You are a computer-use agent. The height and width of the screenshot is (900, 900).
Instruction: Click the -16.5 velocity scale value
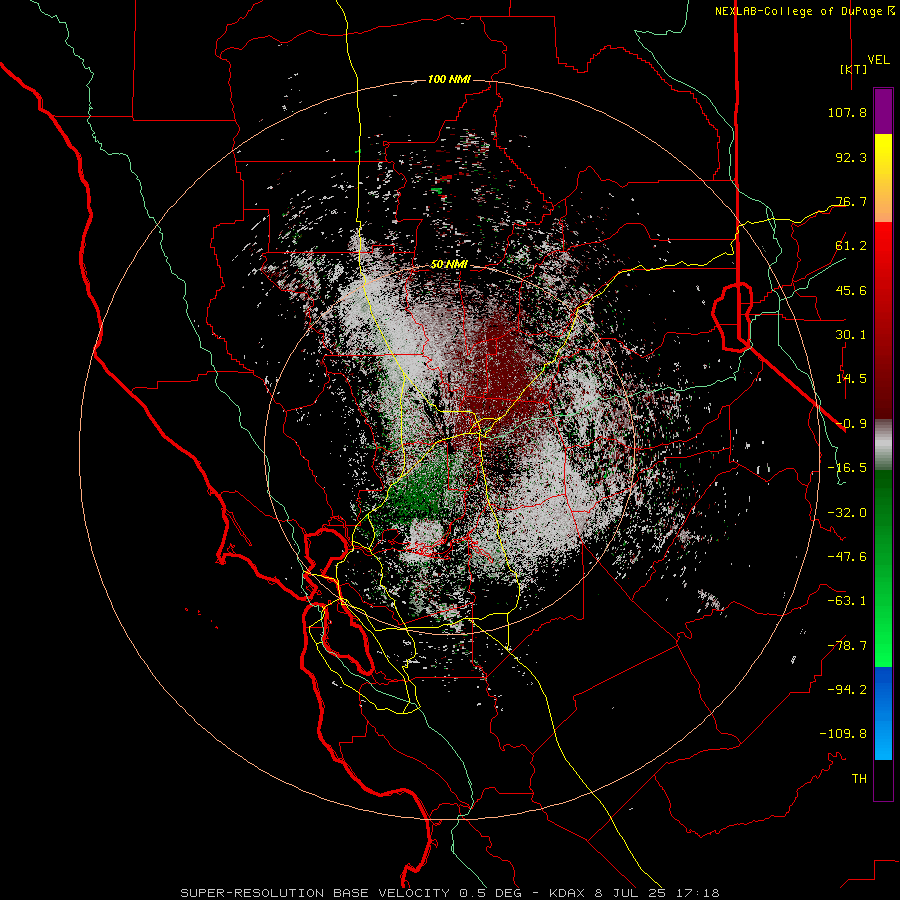pyautogui.click(x=847, y=468)
